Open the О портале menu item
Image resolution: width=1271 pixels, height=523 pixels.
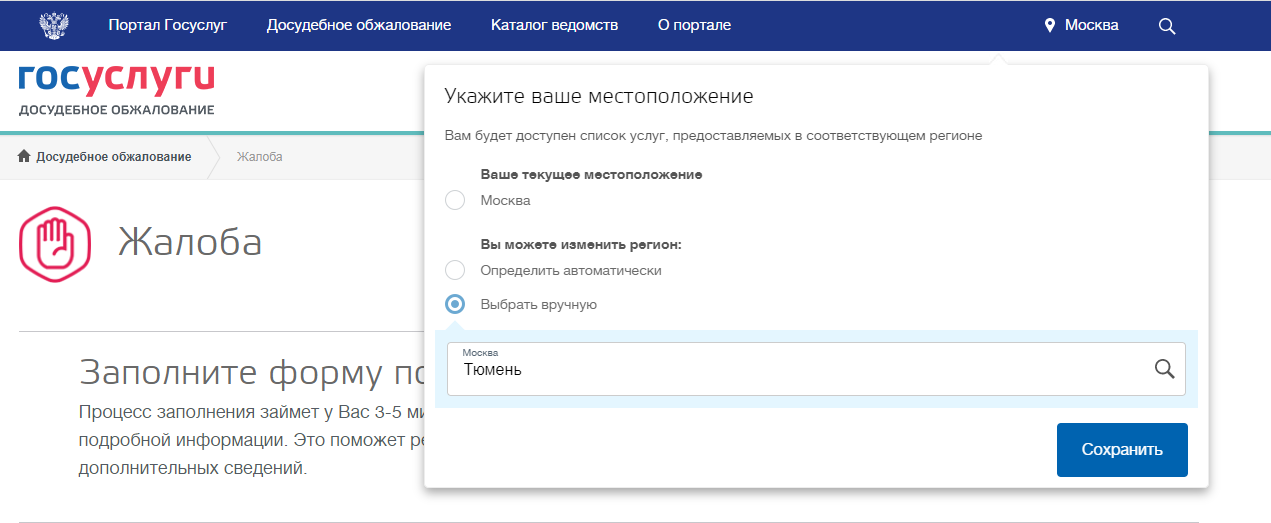694,26
